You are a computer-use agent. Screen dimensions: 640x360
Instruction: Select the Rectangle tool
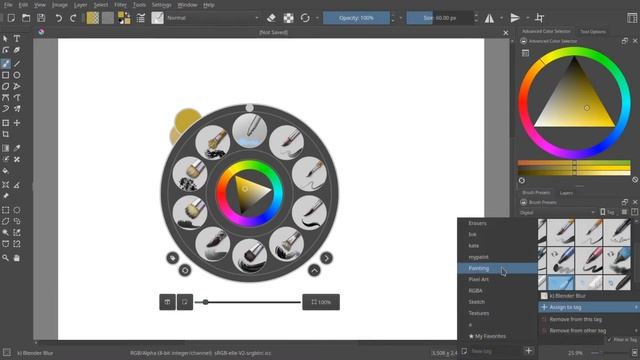(x=5, y=75)
